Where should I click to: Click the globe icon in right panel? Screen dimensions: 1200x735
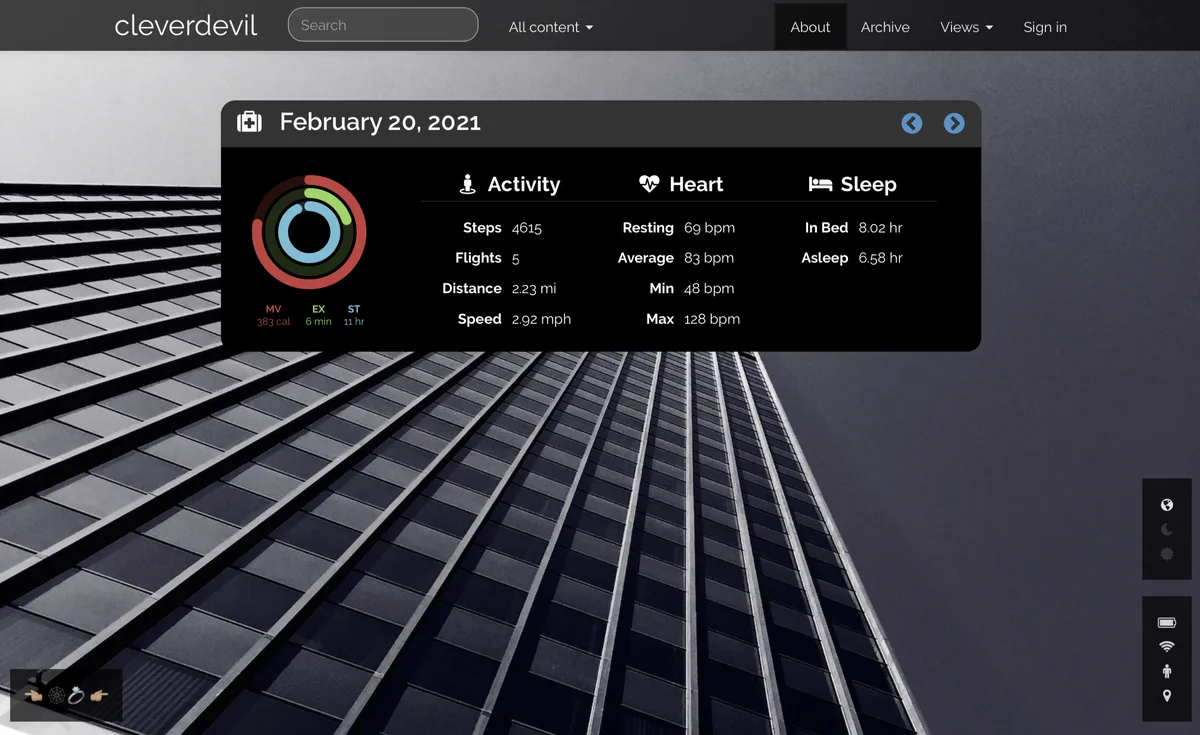pyautogui.click(x=1166, y=505)
